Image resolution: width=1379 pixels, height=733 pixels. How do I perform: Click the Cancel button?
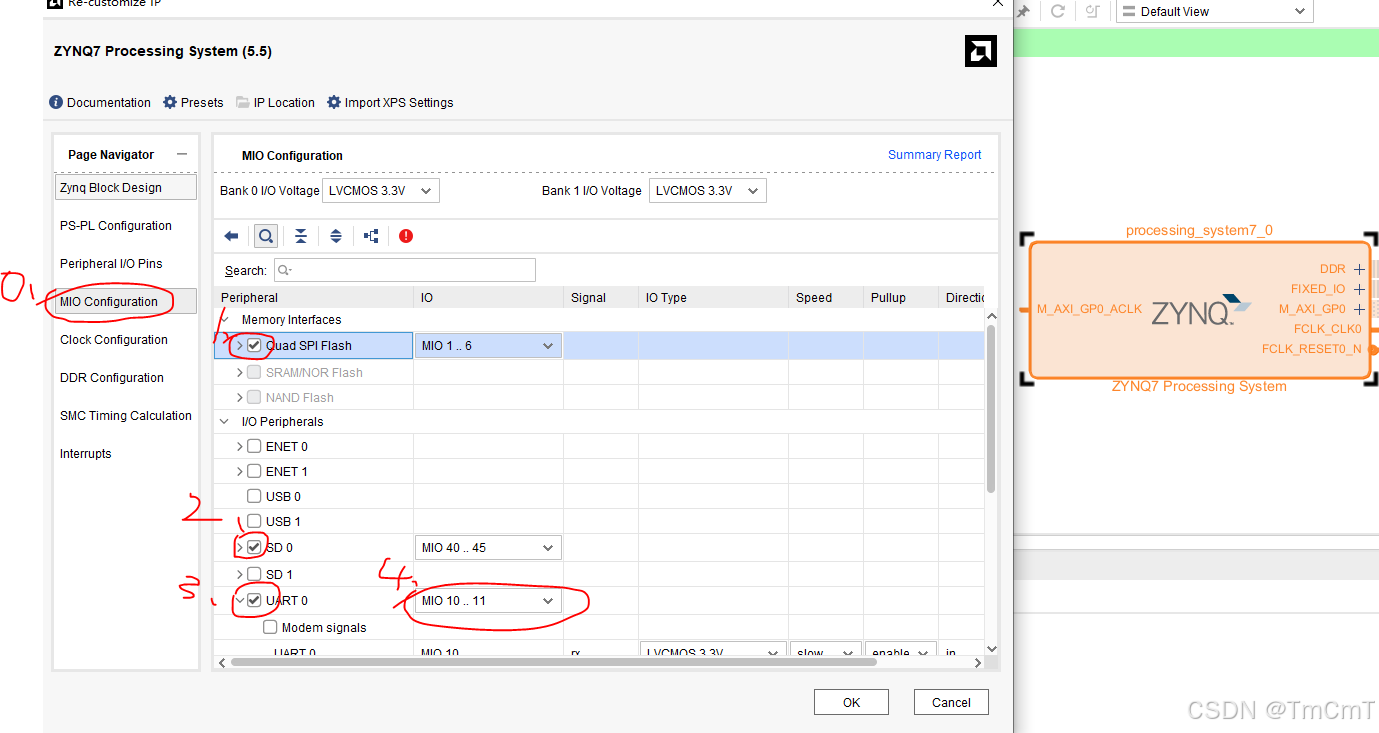(x=951, y=702)
